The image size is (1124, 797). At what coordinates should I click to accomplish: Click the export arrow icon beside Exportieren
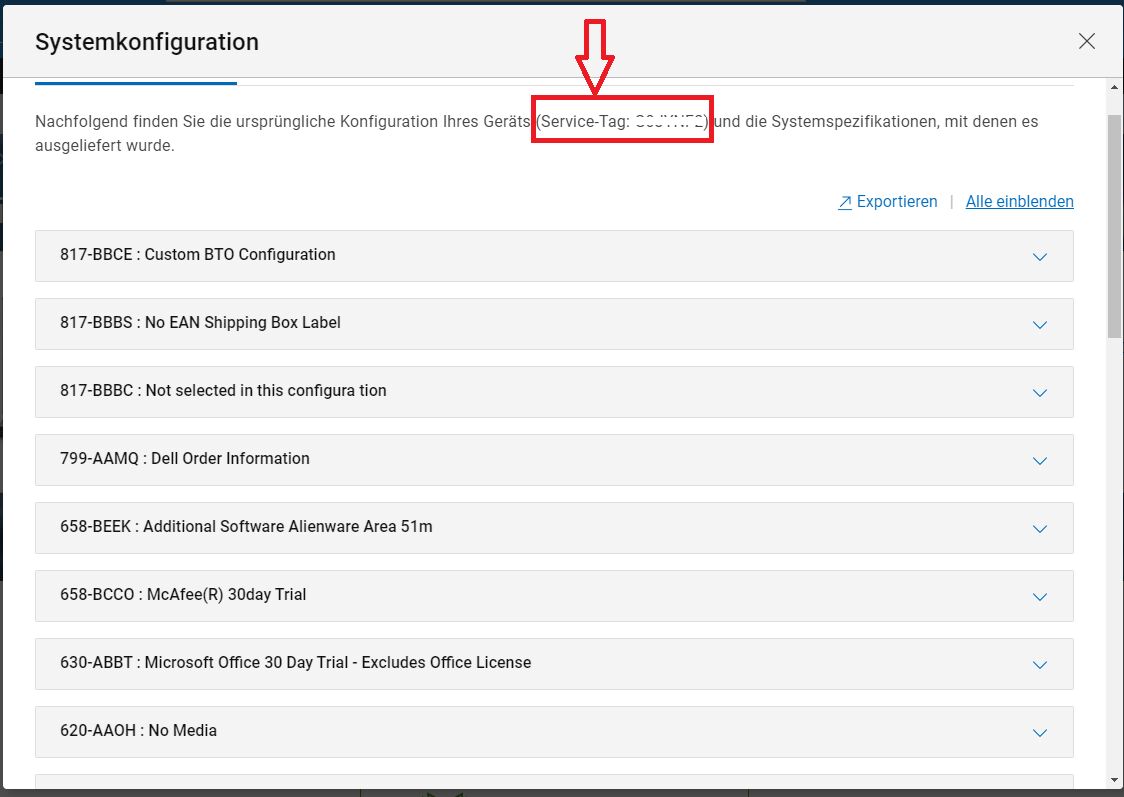tap(844, 203)
